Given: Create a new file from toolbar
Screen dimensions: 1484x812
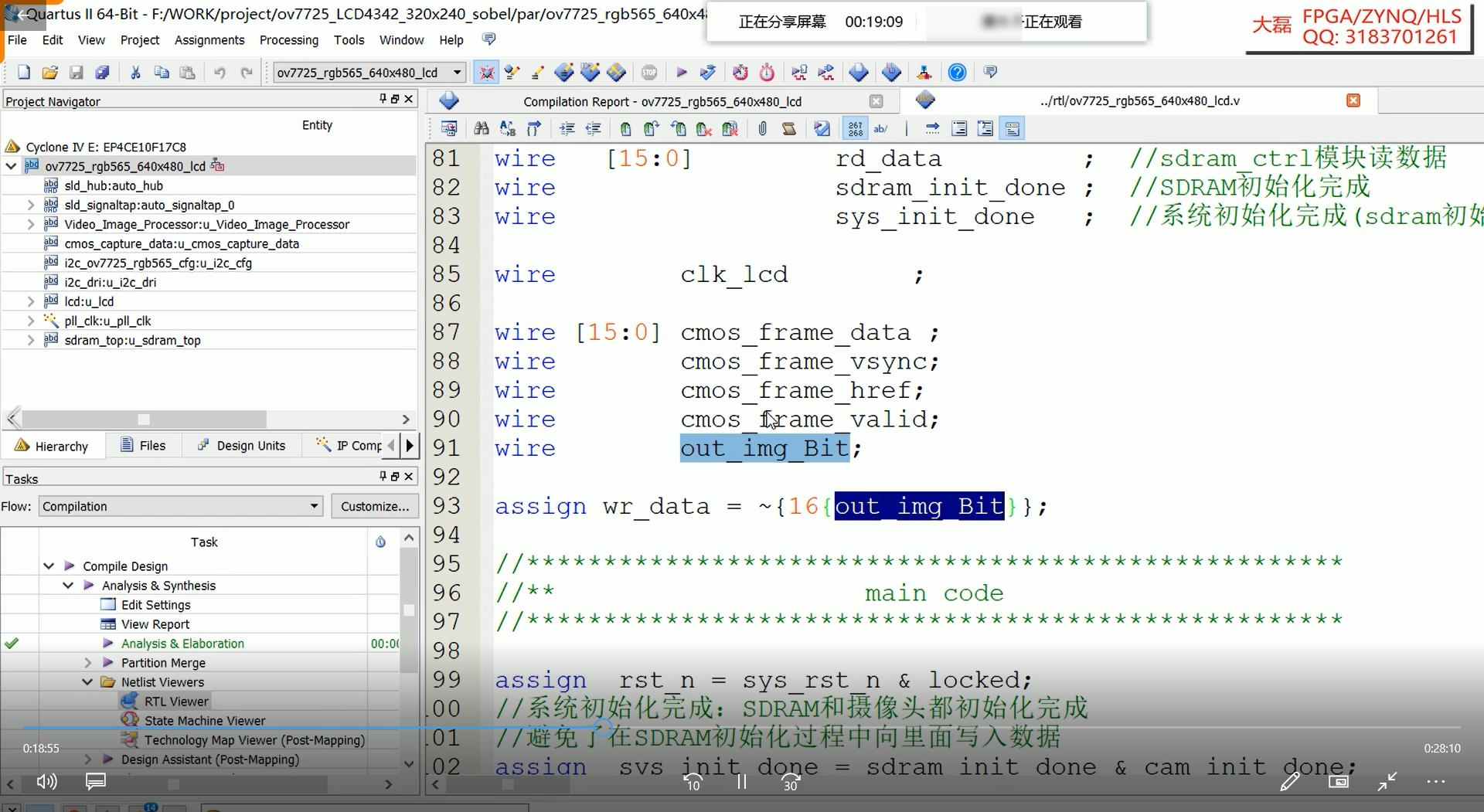Looking at the screenshot, I should pos(24,73).
